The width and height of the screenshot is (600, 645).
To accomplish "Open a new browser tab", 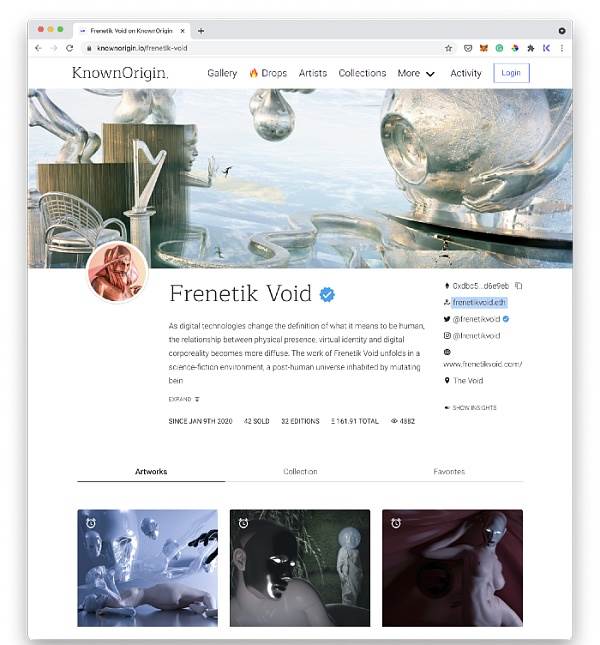I will [x=201, y=31].
